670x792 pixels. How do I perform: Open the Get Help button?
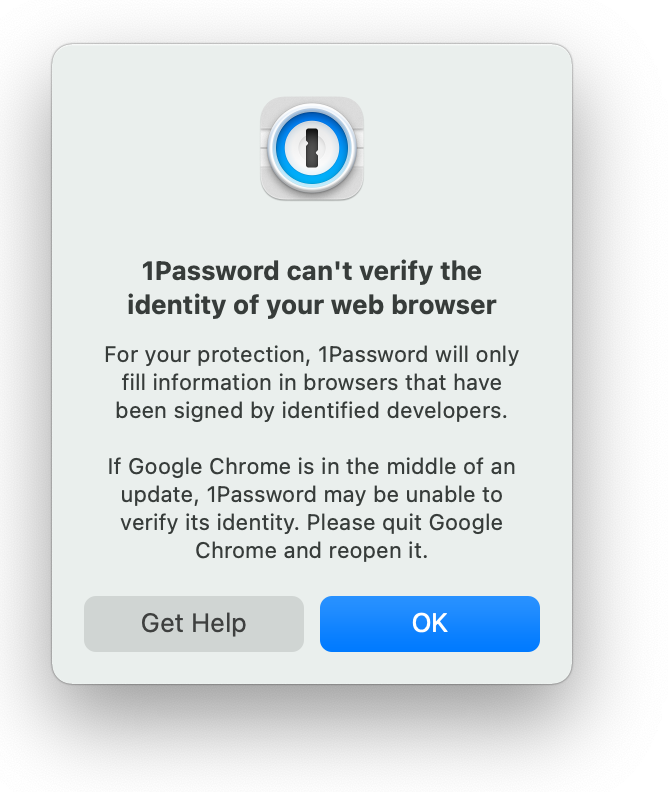coord(193,624)
